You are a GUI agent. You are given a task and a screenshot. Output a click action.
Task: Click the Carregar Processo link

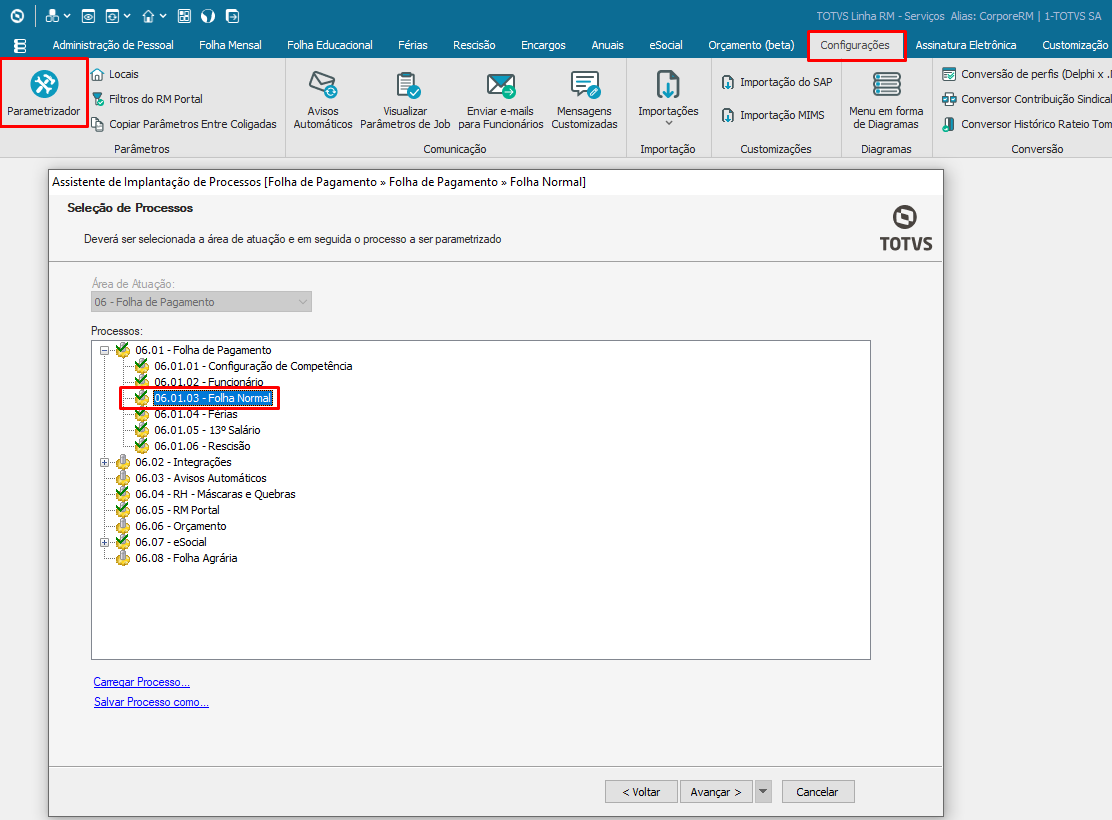[x=141, y=682]
